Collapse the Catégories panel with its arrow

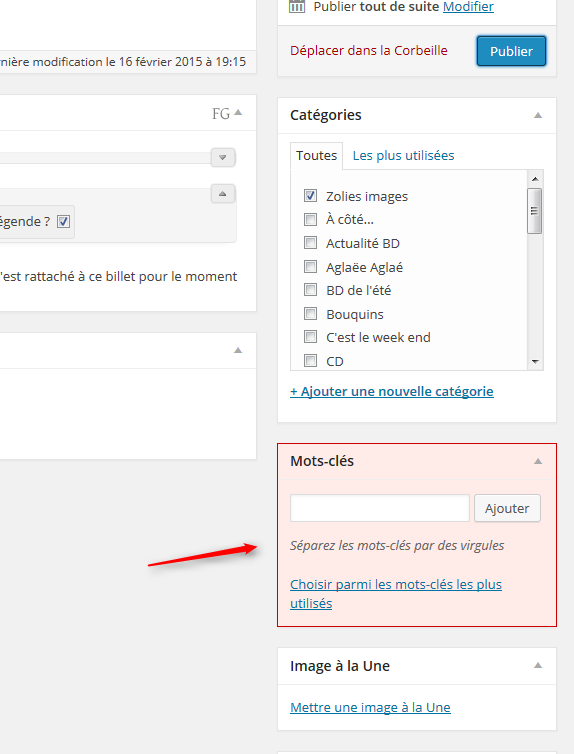(538, 115)
